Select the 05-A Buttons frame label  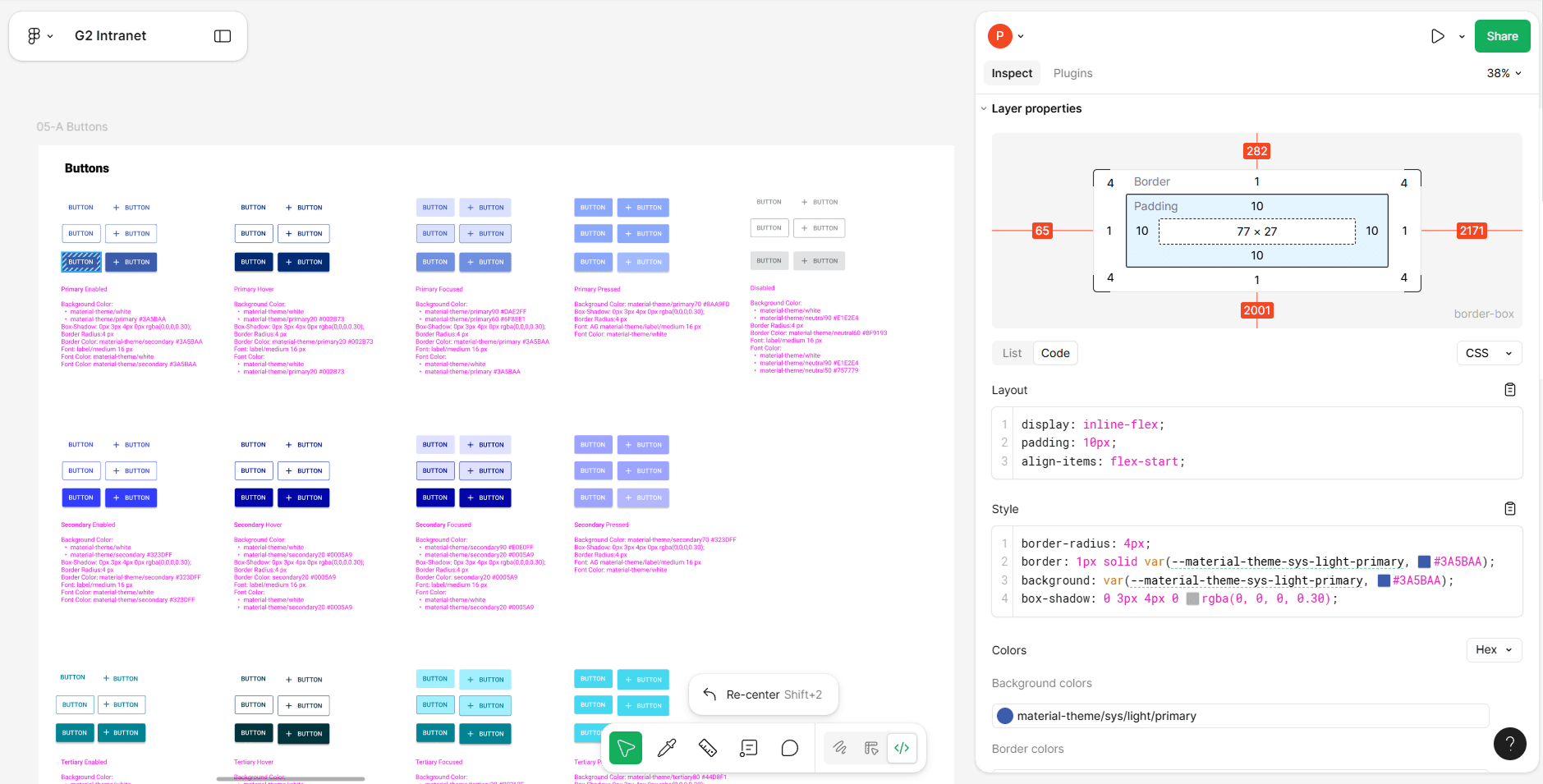pyautogui.click(x=72, y=126)
